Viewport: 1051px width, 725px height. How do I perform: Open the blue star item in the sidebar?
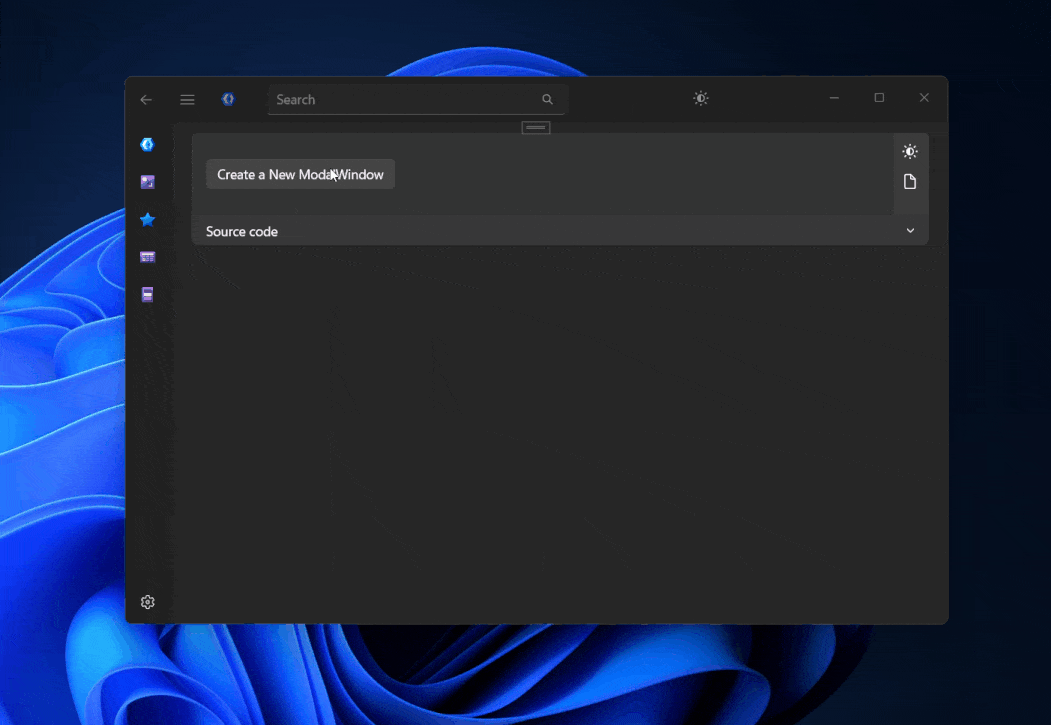pyautogui.click(x=147, y=219)
